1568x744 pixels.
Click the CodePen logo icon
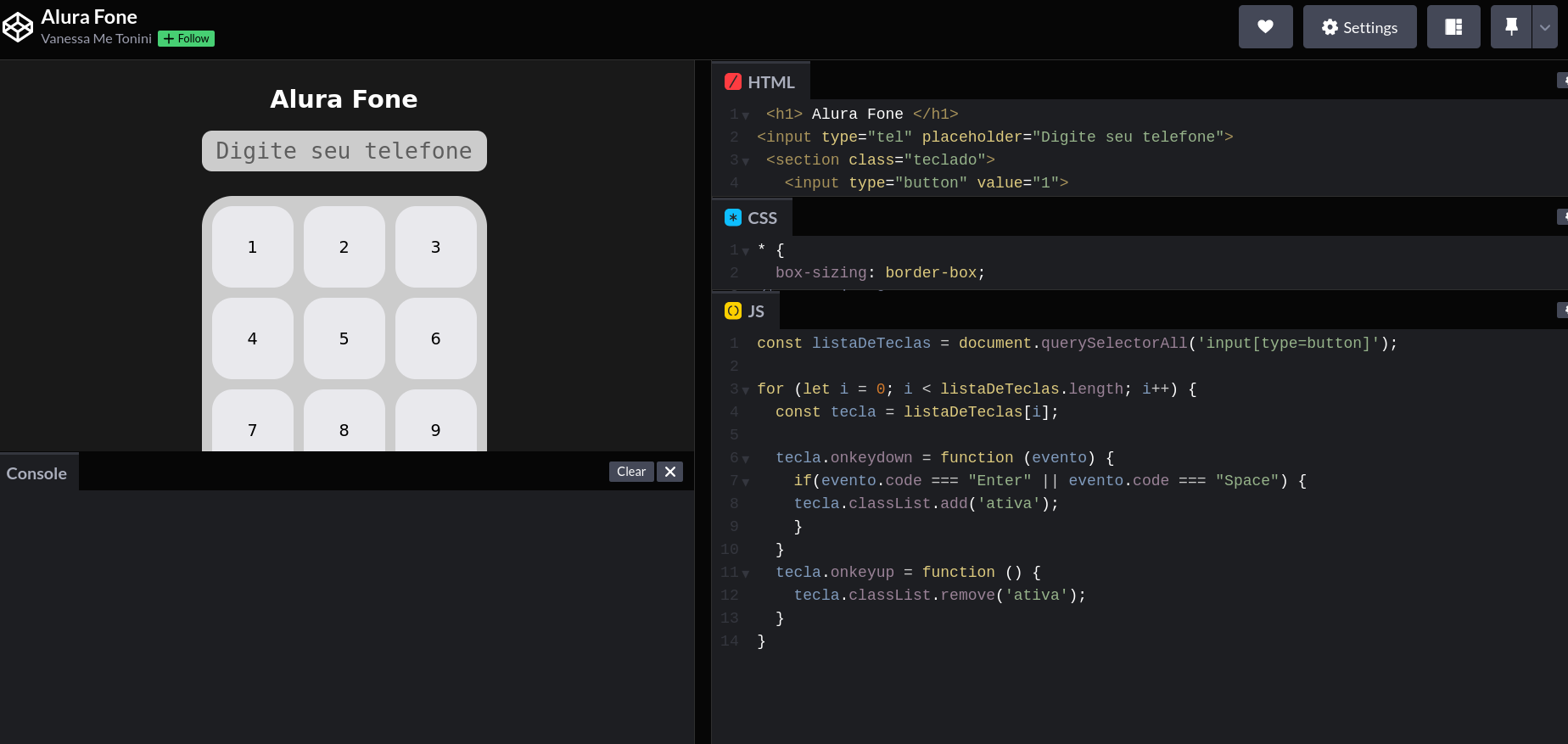18,27
